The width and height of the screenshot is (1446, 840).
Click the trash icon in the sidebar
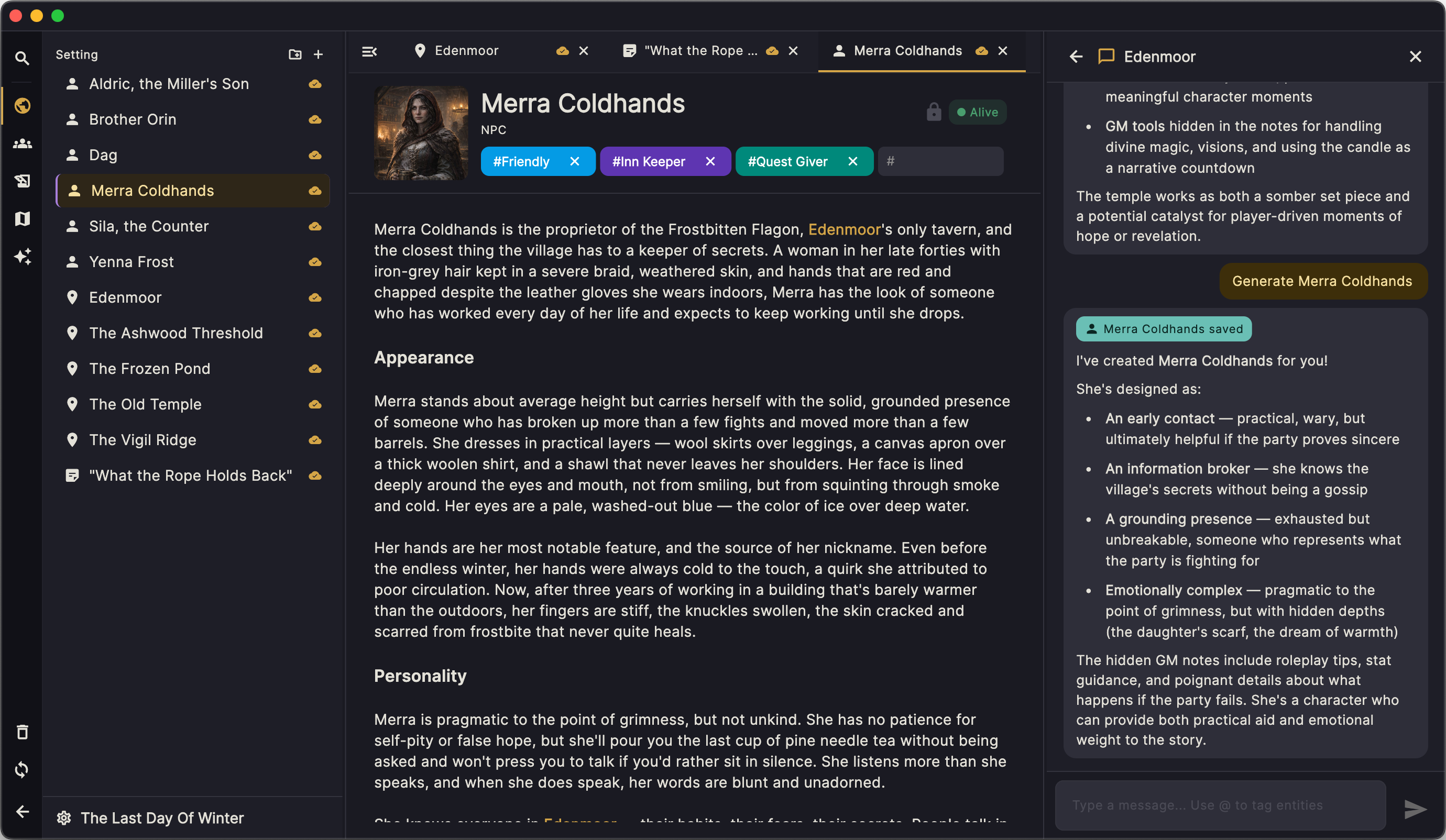coord(22,732)
